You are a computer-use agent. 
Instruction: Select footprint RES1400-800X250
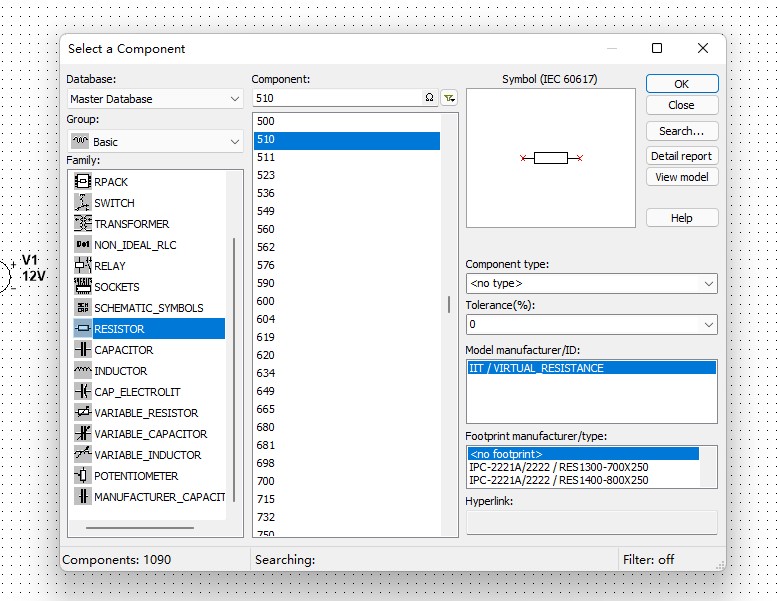(x=583, y=480)
